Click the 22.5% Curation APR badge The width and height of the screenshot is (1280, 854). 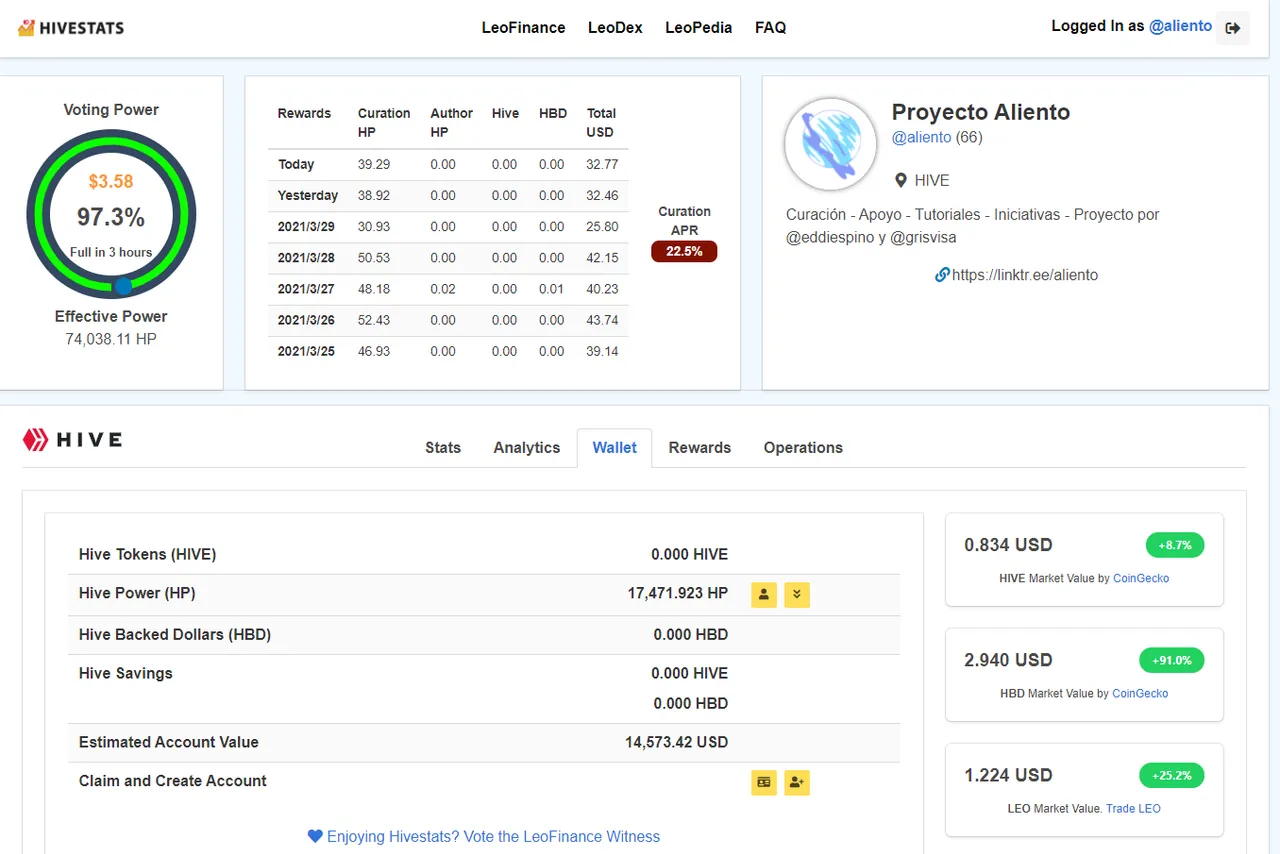[684, 251]
